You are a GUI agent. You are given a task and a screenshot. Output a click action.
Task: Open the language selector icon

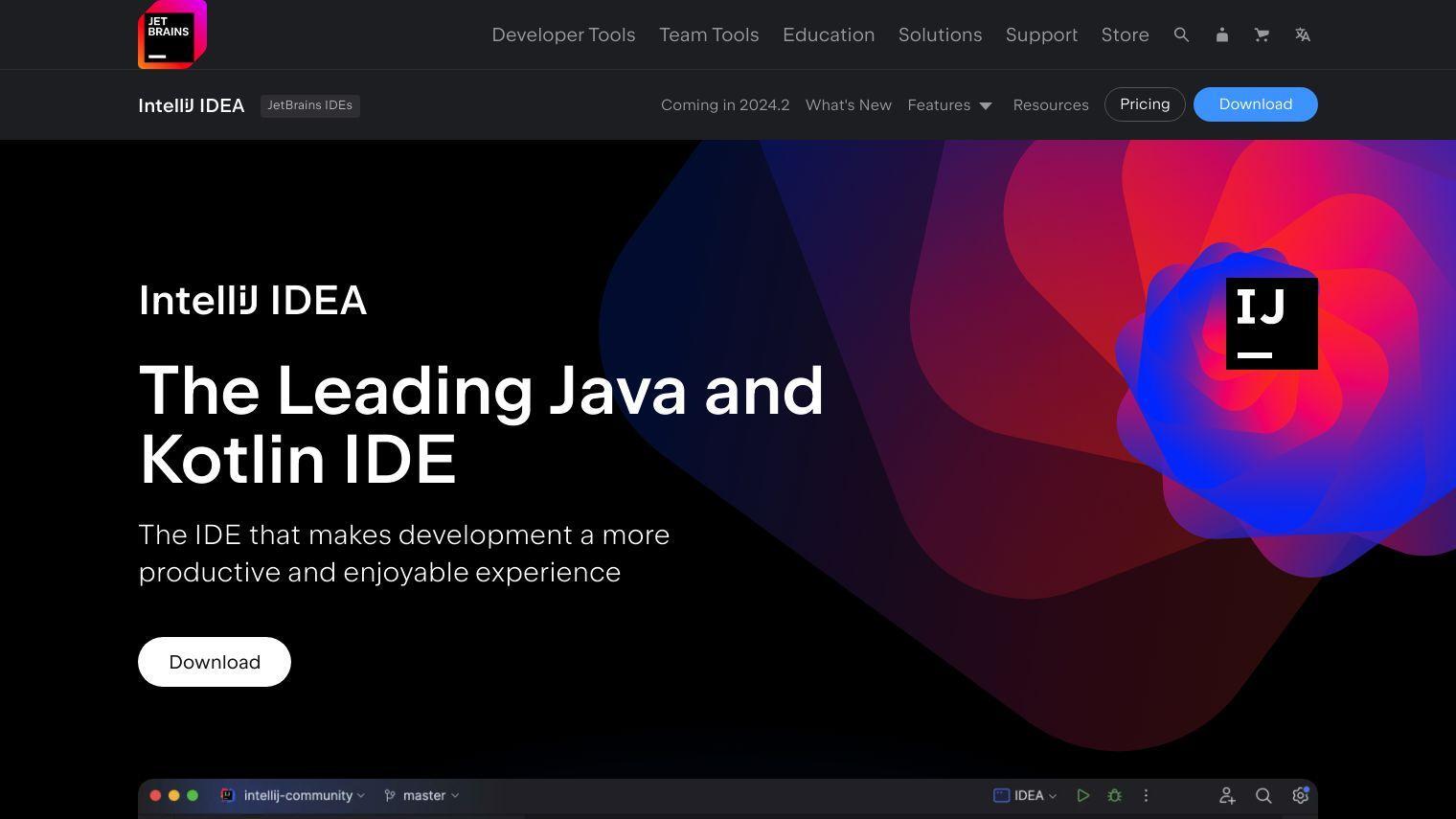coord(1302,34)
